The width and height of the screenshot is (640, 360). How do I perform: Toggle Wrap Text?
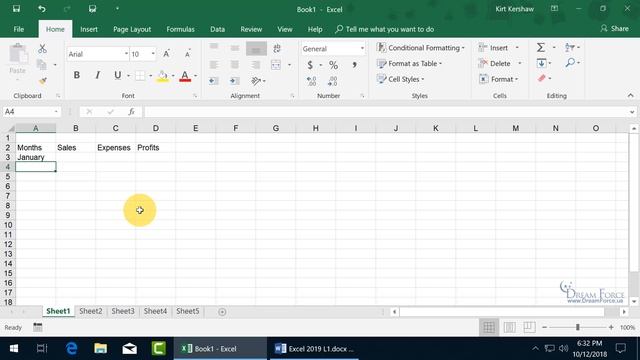pos(277,49)
